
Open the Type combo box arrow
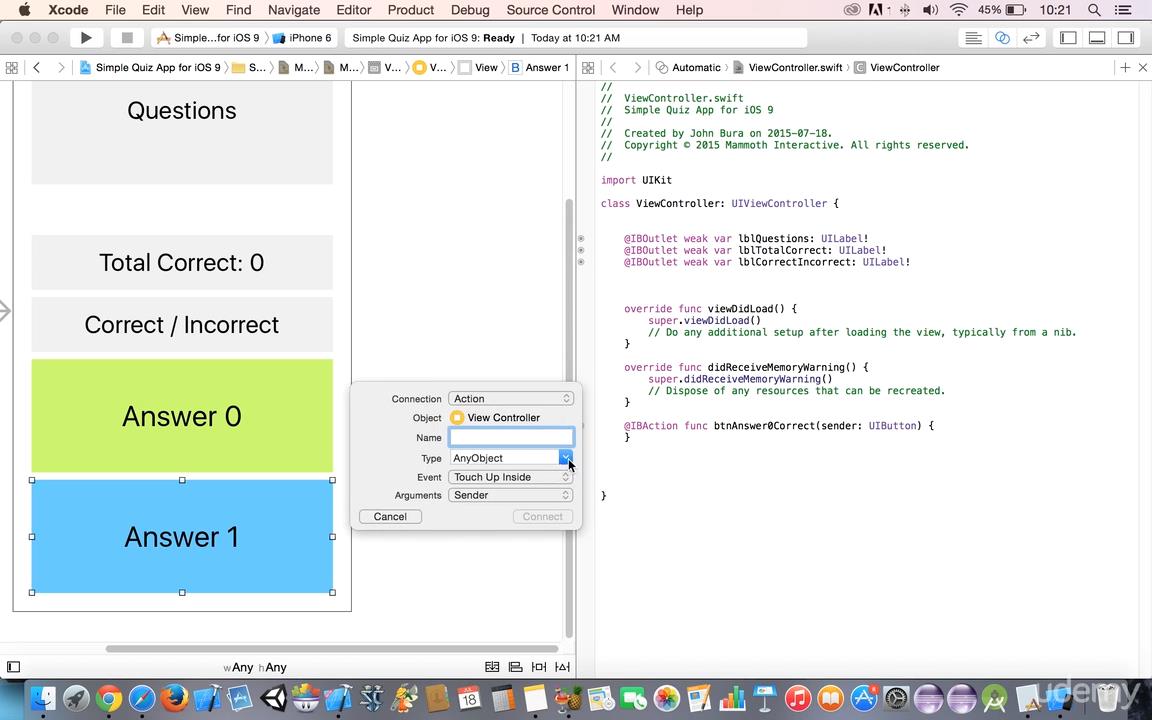pyautogui.click(x=566, y=458)
